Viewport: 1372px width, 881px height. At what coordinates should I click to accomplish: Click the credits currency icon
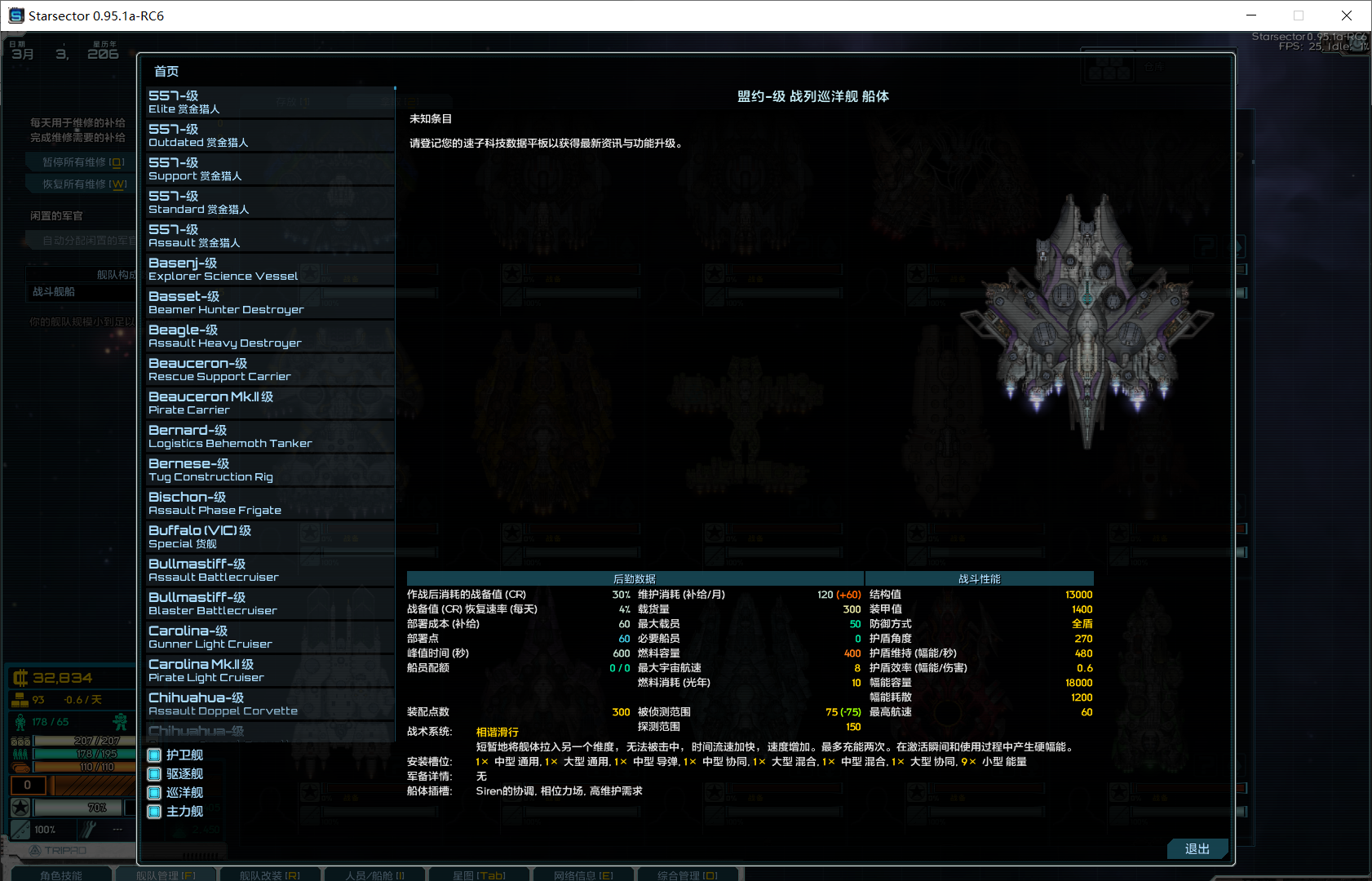(x=20, y=678)
